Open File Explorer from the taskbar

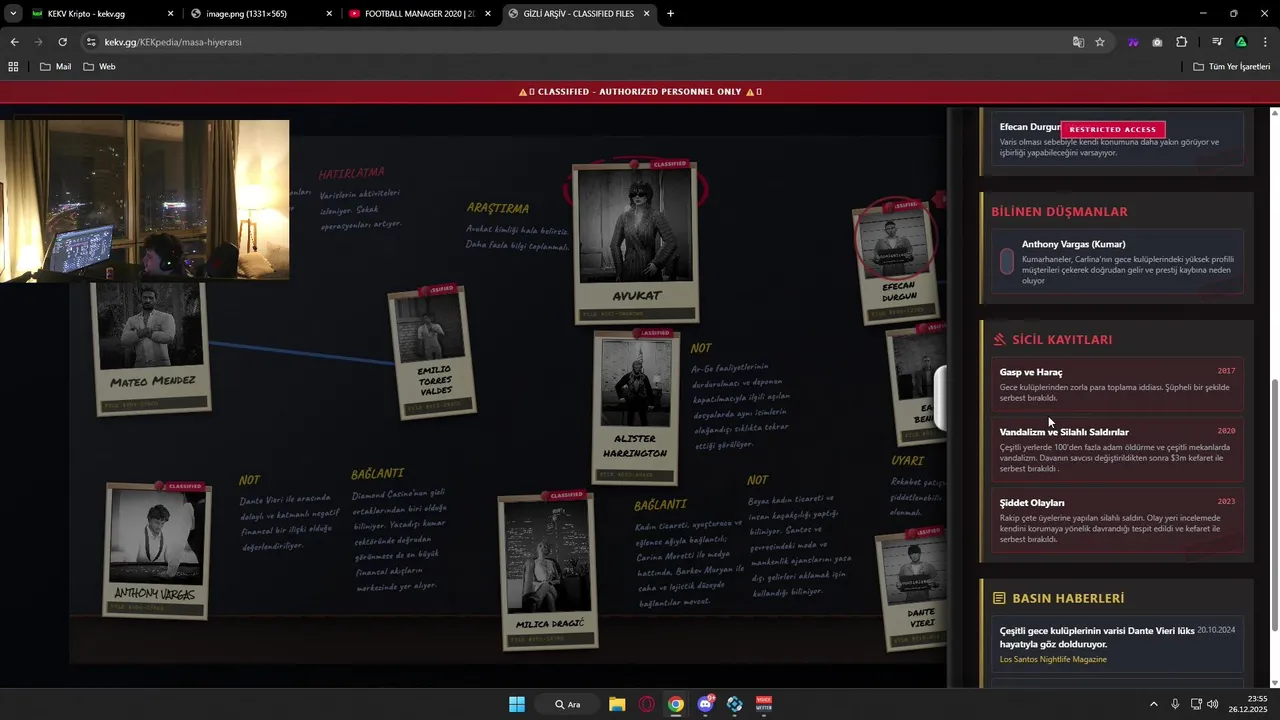pyautogui.click(x=617, y=704)
